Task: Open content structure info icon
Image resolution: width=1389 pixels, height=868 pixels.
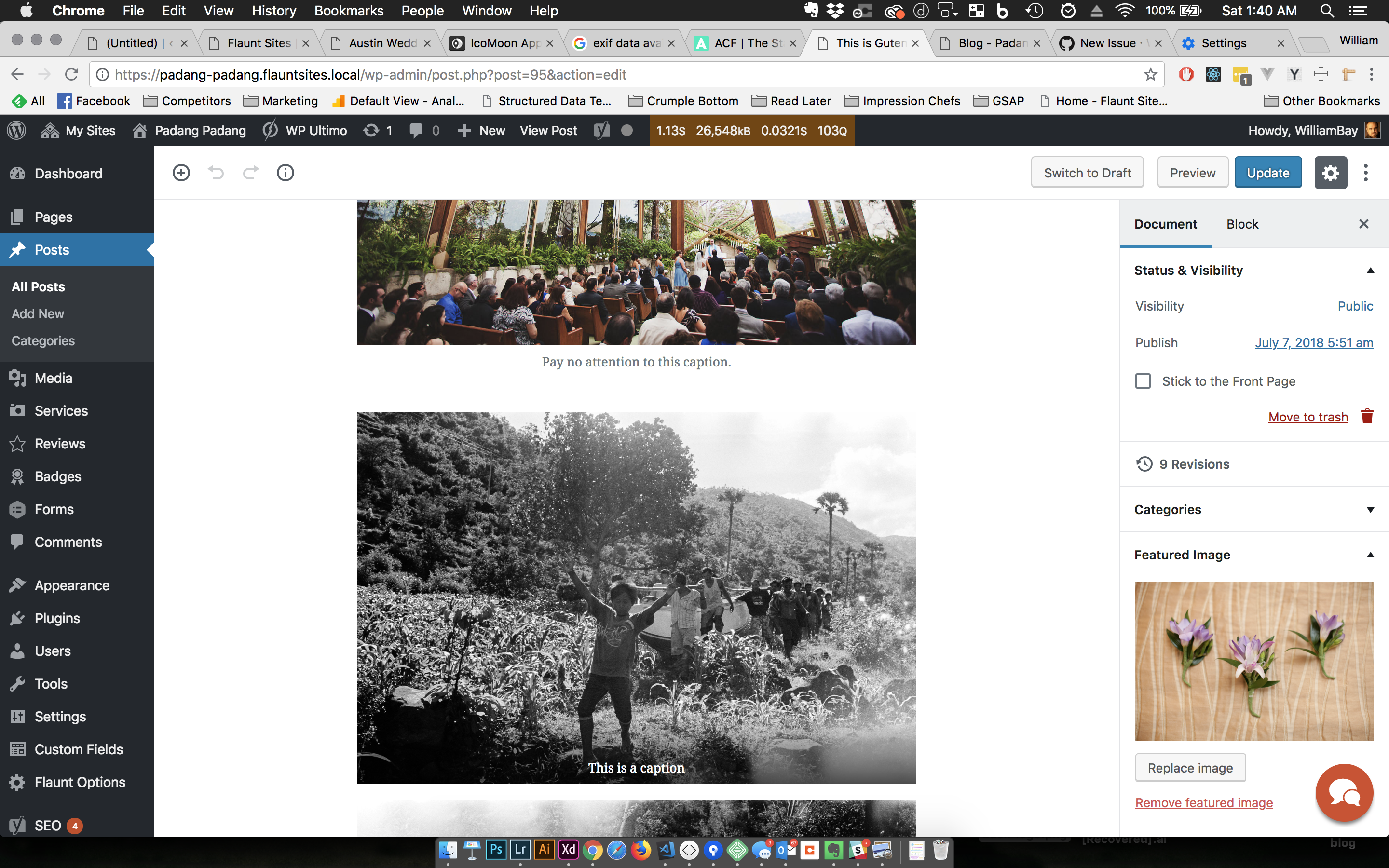Action: pos(285,172)
